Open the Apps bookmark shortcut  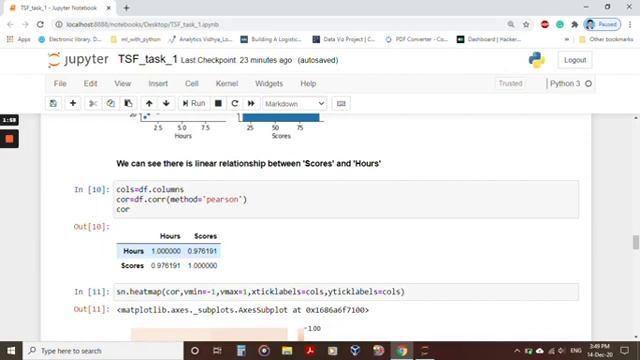[19, 40]
